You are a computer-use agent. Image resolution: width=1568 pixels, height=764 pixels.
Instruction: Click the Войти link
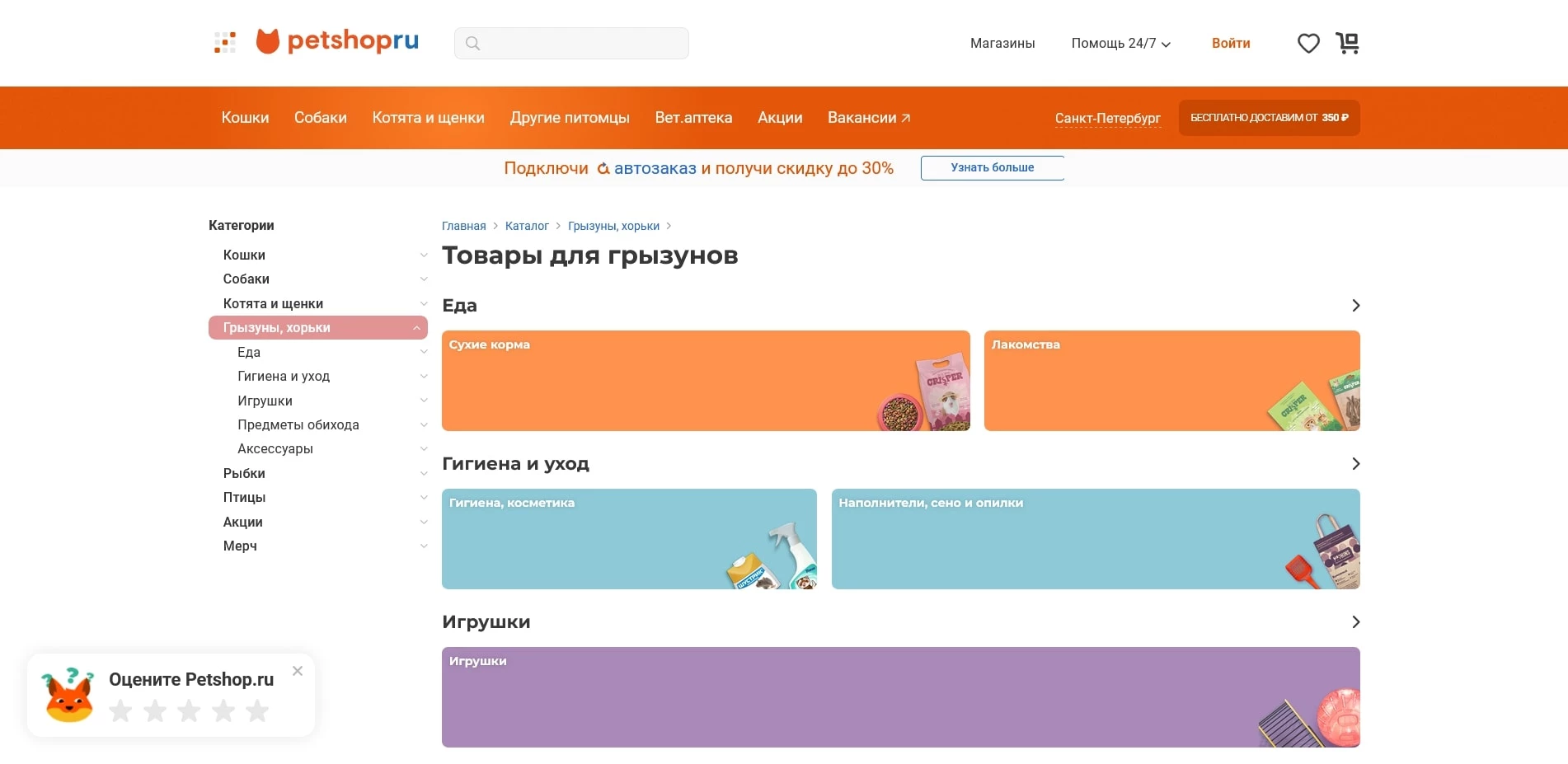[1231, 43]
